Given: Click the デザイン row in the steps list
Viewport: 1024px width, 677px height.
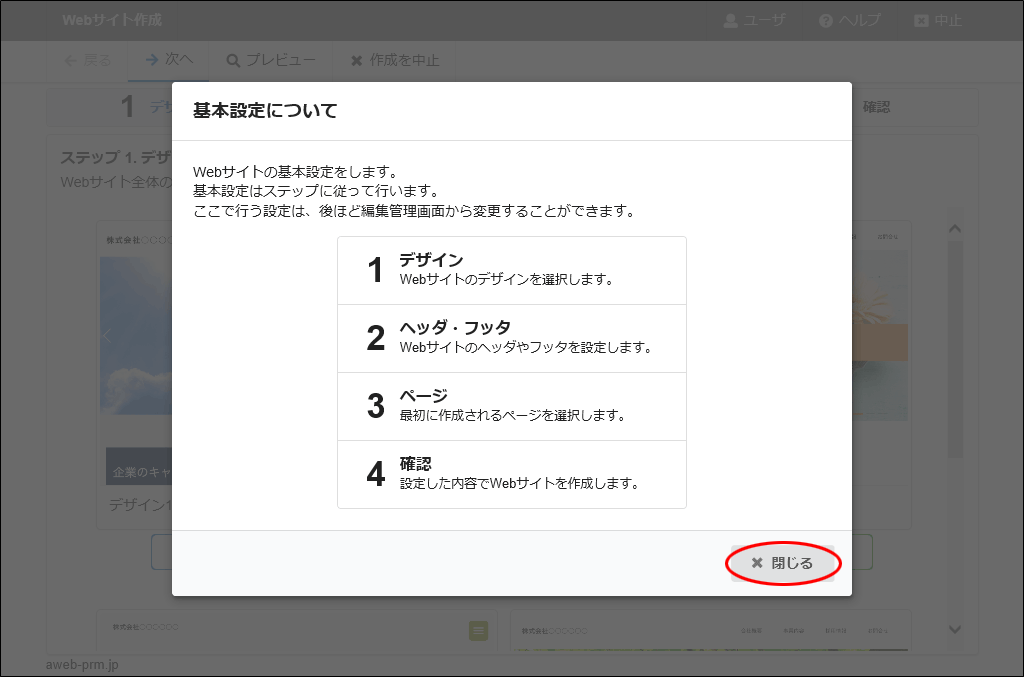Looking at the screenshot, I should pyautogui.click(x=512, y=270).
